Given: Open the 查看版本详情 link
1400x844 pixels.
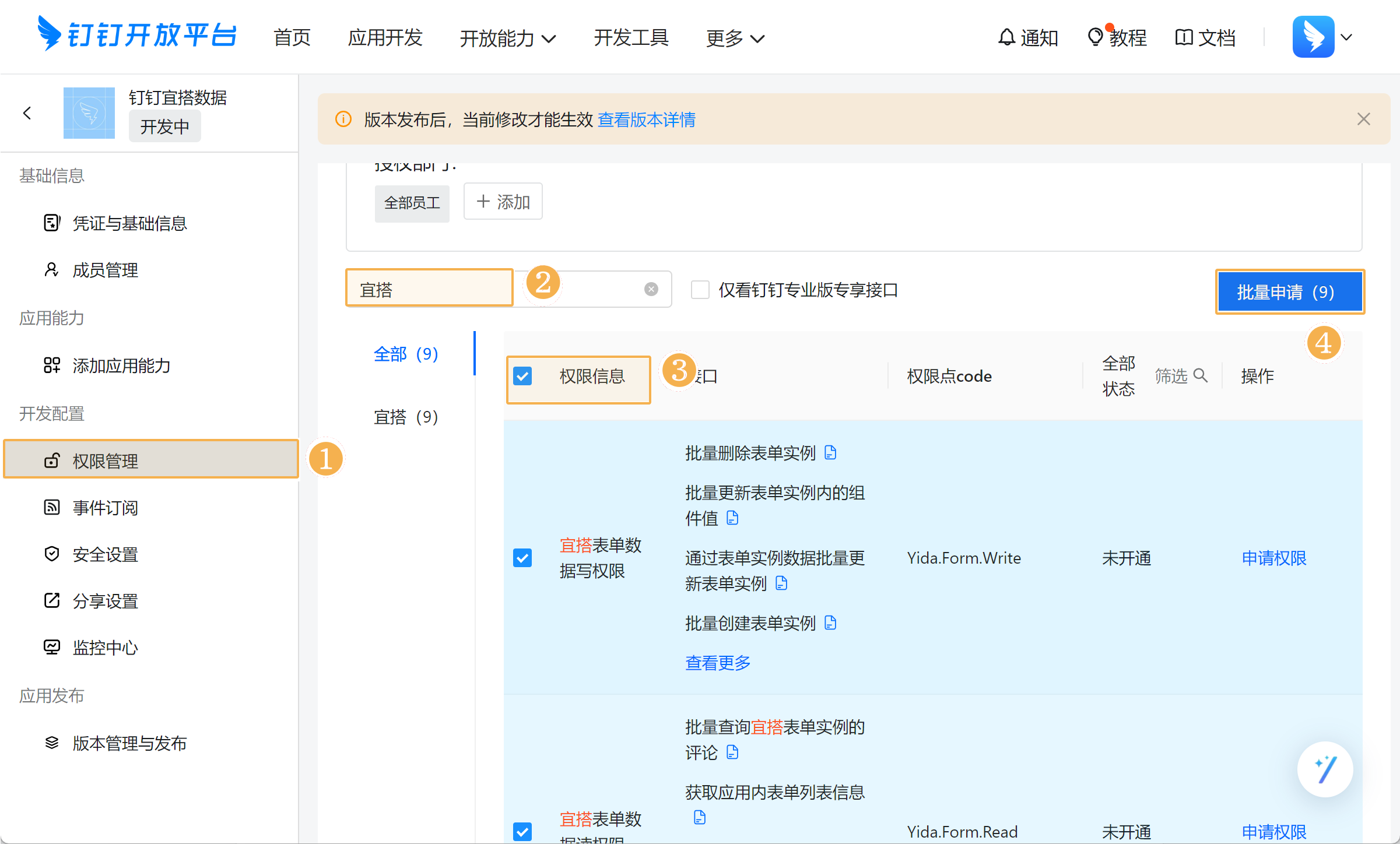Looking at the screenshot, I should click(646, 119).
